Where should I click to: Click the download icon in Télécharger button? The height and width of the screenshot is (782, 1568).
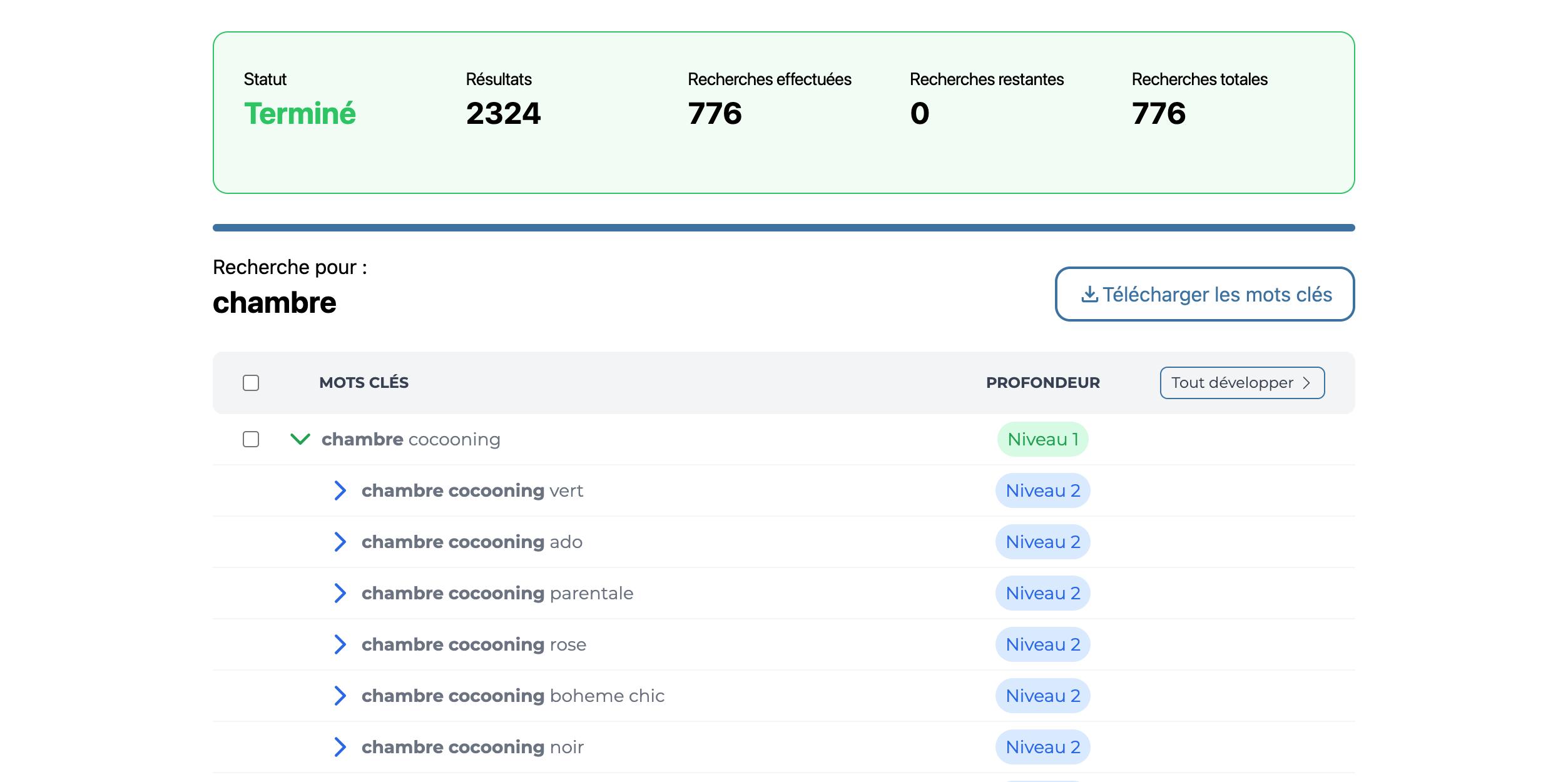(x=1089, y=294)
